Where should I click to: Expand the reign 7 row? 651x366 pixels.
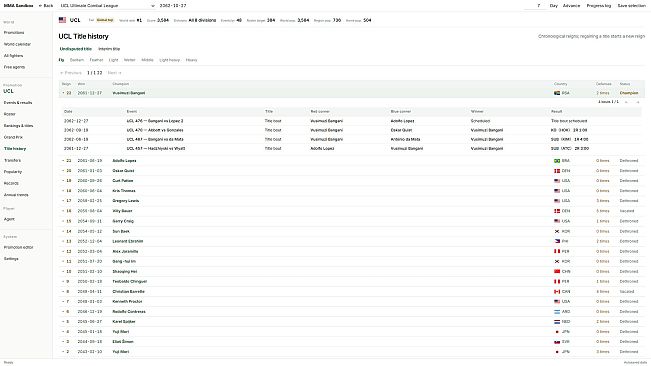tap(352, 301)
